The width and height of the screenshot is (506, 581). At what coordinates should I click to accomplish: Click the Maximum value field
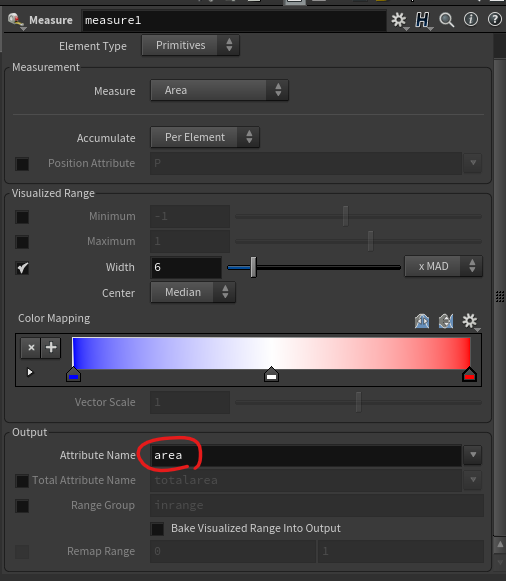tap(190, 242)
